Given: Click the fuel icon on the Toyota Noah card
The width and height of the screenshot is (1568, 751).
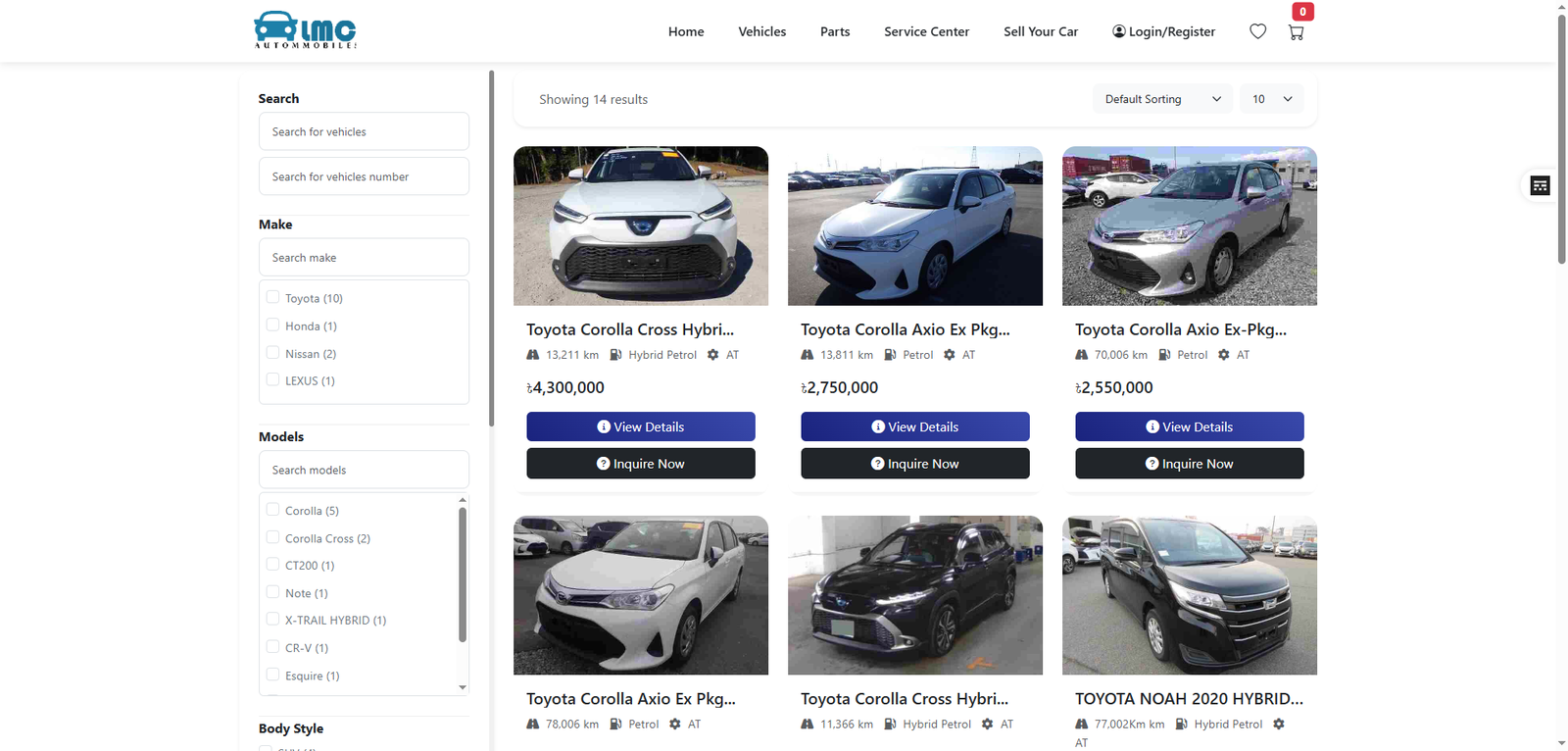Looking at the screenshot, I should [1181, 725].
